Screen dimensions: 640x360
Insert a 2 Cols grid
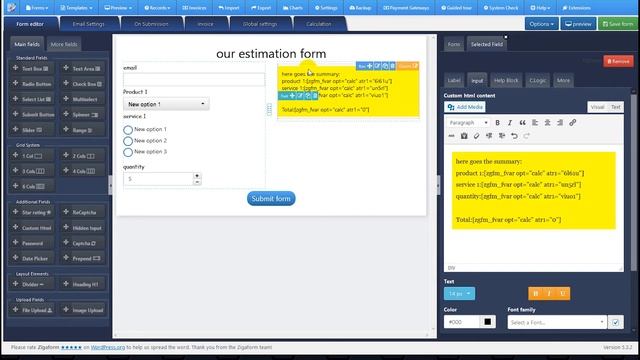[83, 156]
